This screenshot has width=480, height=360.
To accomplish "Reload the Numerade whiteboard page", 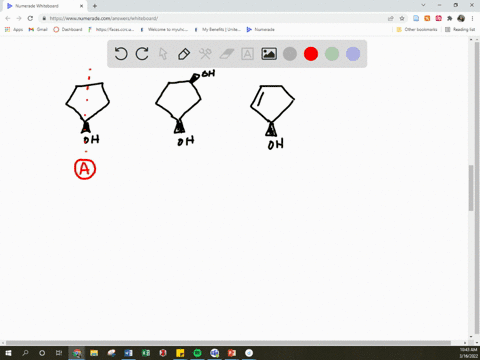I will point(30,18).
